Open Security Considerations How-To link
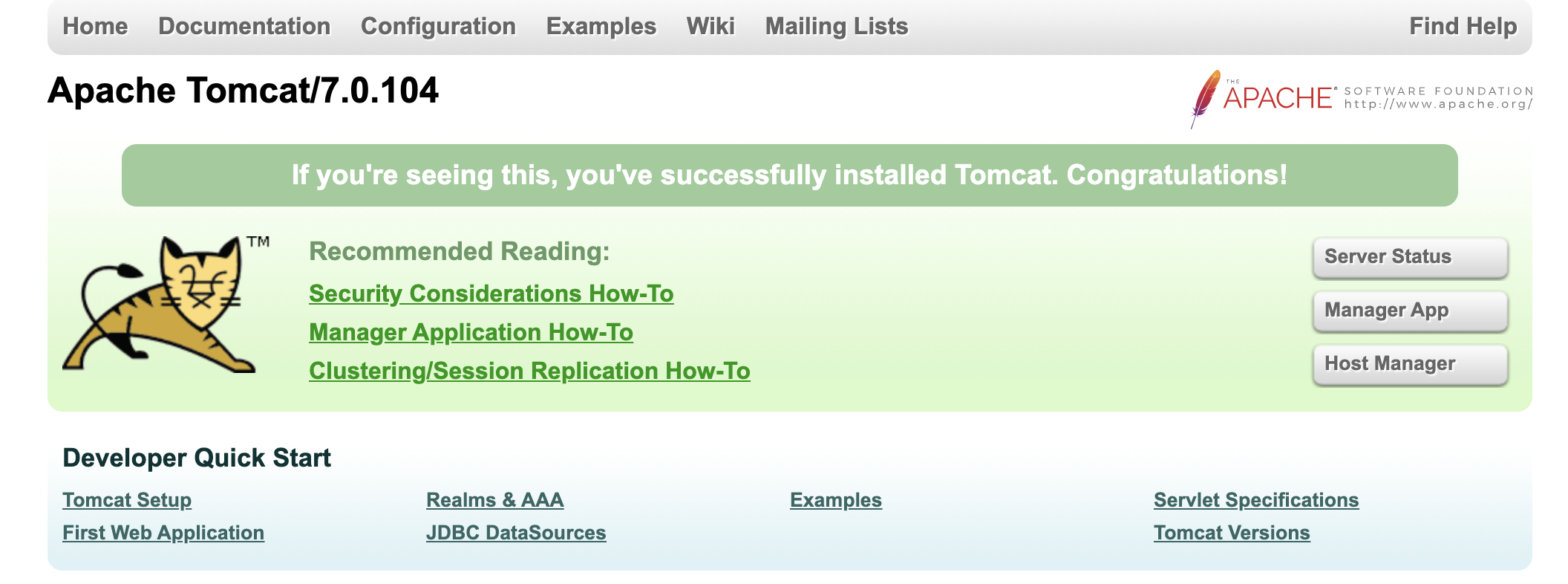This screenshot has width=1568, height=584. [491, 293]
